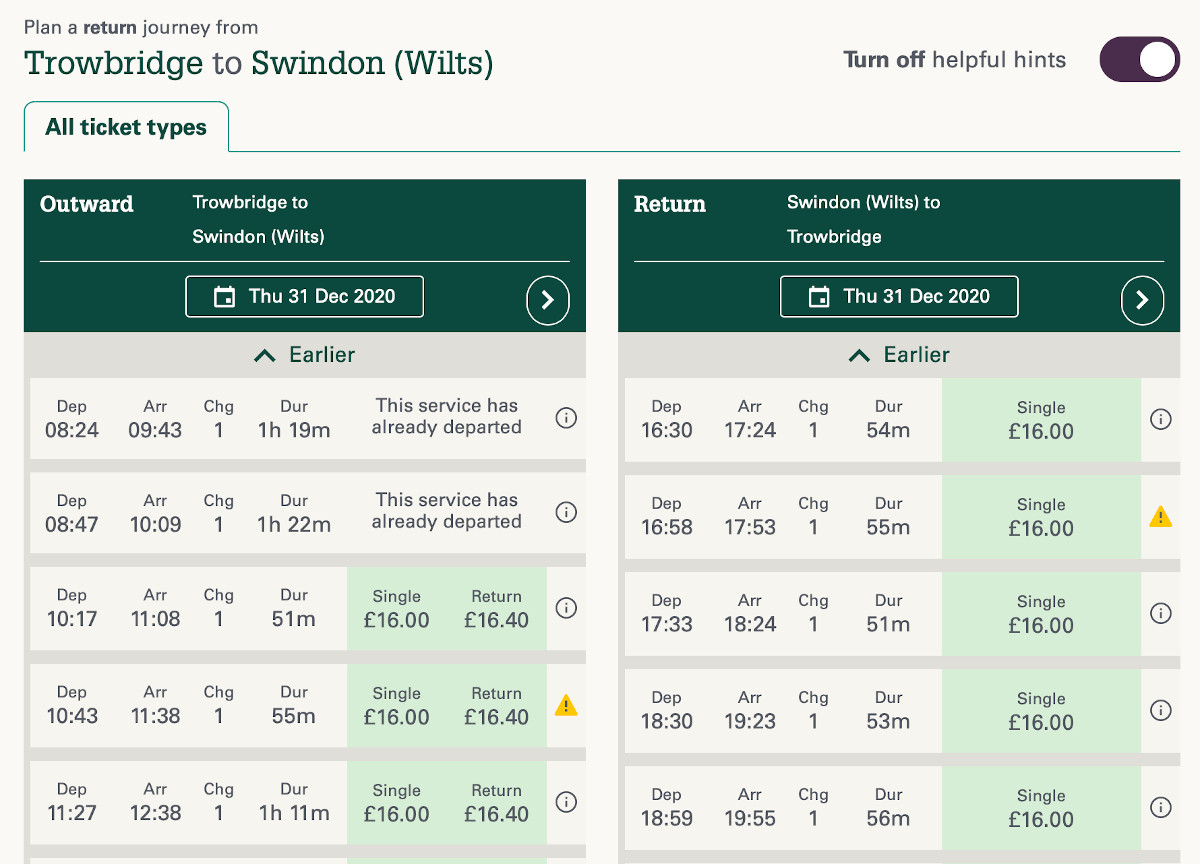The image size is (1200, 864).
Task: Show earlier return trains
Action: tap(899, 355)
